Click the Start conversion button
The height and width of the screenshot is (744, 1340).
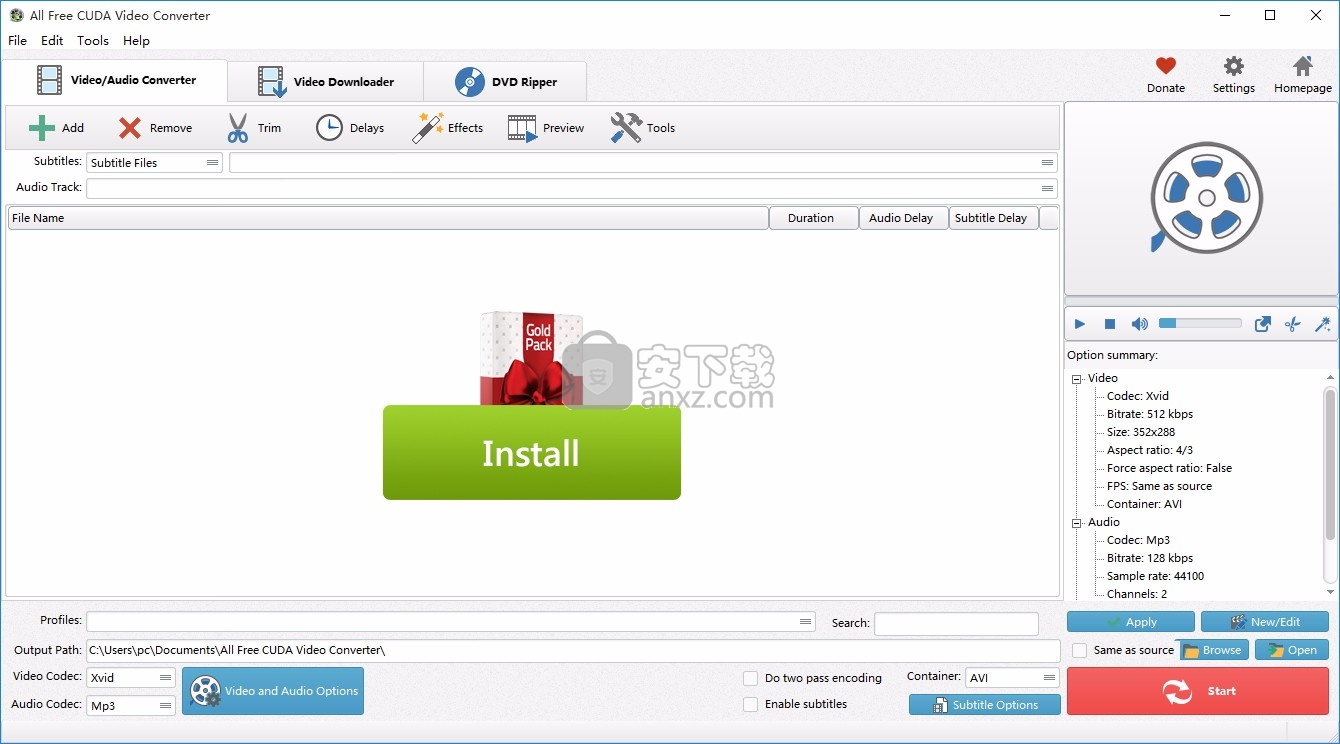(x=1198, y=691)
